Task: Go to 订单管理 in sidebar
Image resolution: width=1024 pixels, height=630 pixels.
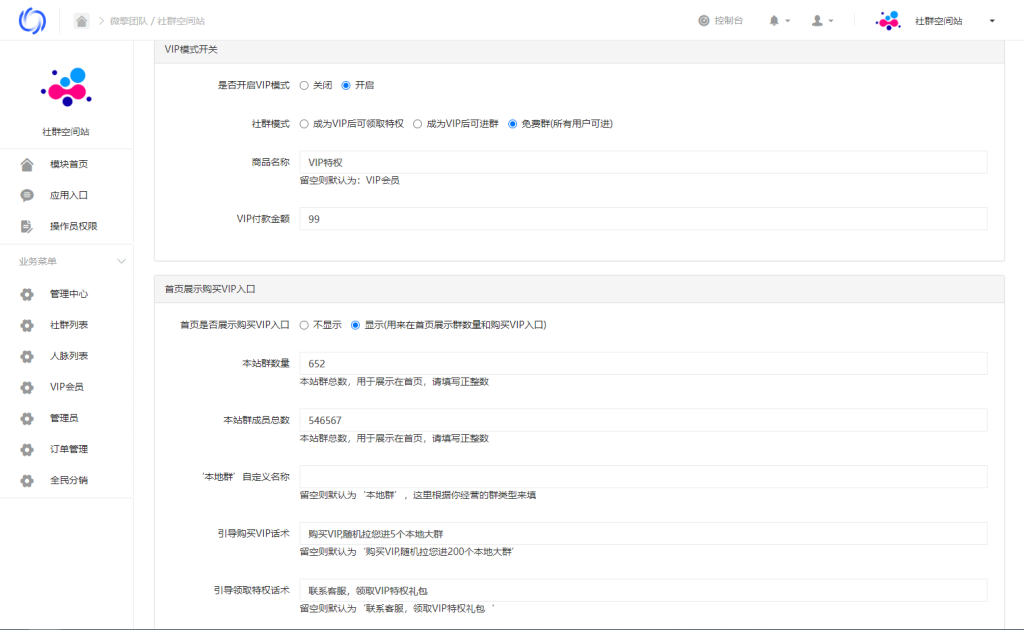Action: [x=67, y=449]
